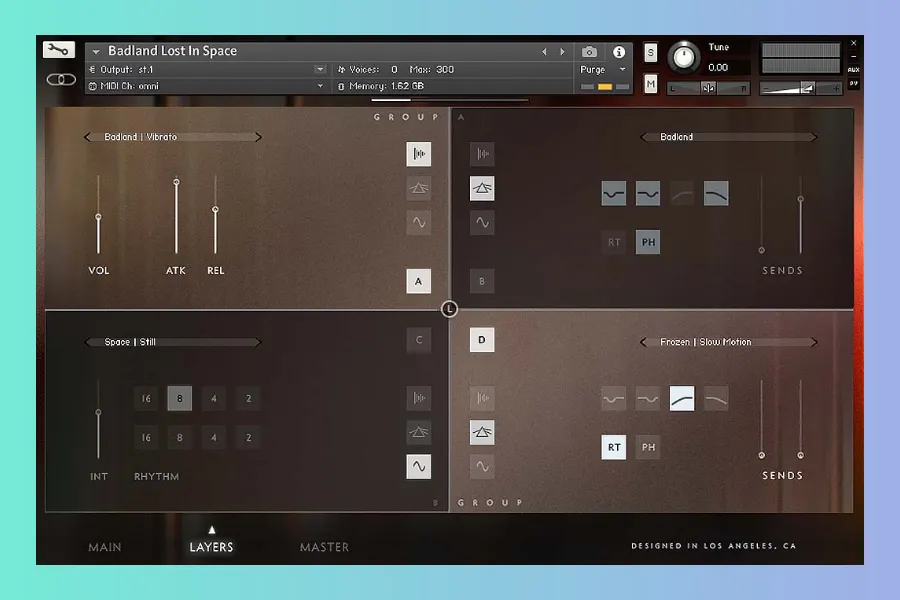Switch to the MASTER tab
This screenshot has height=600, width=900.
click(325, 547)
